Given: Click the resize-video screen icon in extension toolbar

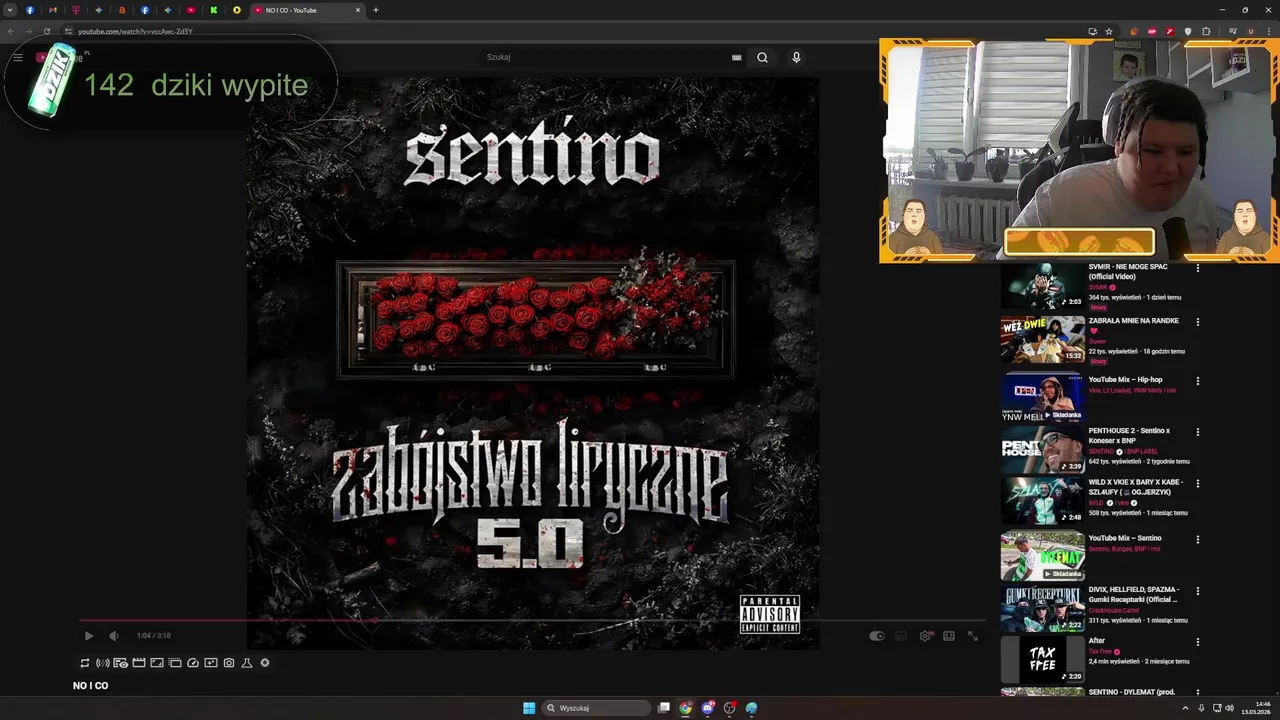Looking at the screenshot, I should (x=157, y=663).
